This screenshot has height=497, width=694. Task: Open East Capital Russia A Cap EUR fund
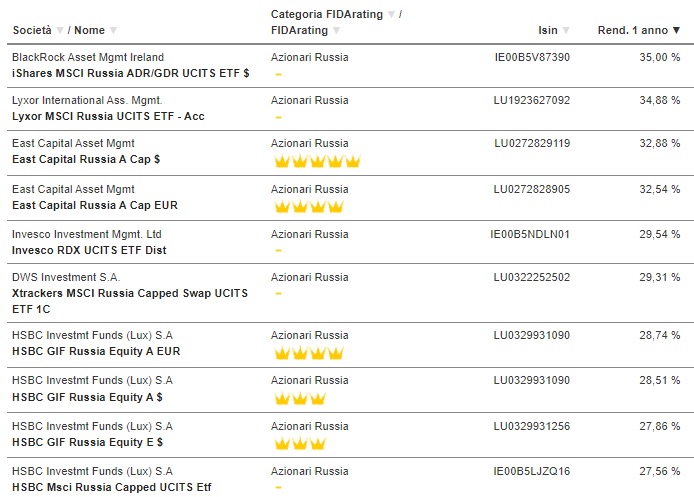tap(95, 205)
